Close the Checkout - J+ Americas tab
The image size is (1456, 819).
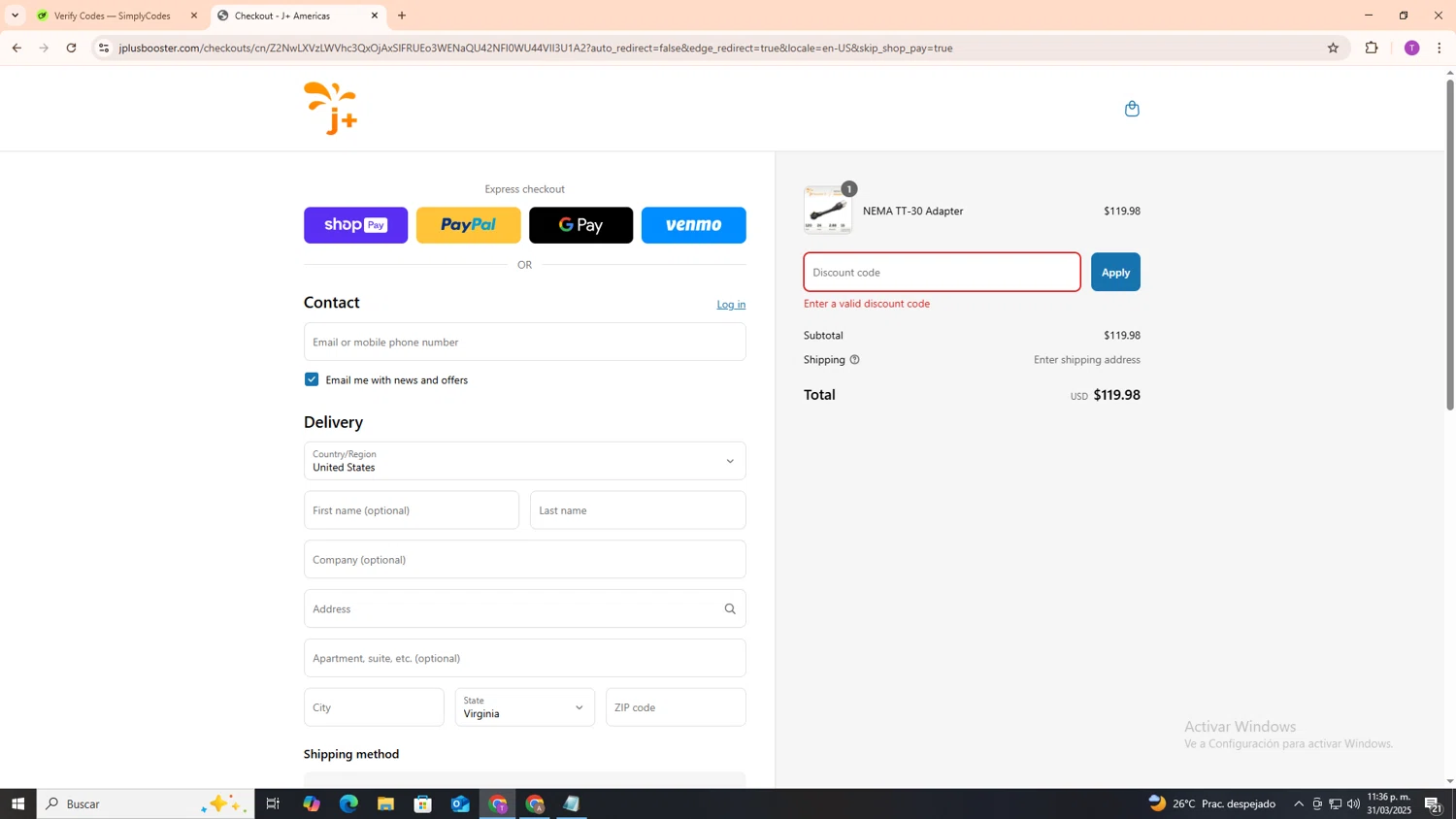[x=375, y=16]
